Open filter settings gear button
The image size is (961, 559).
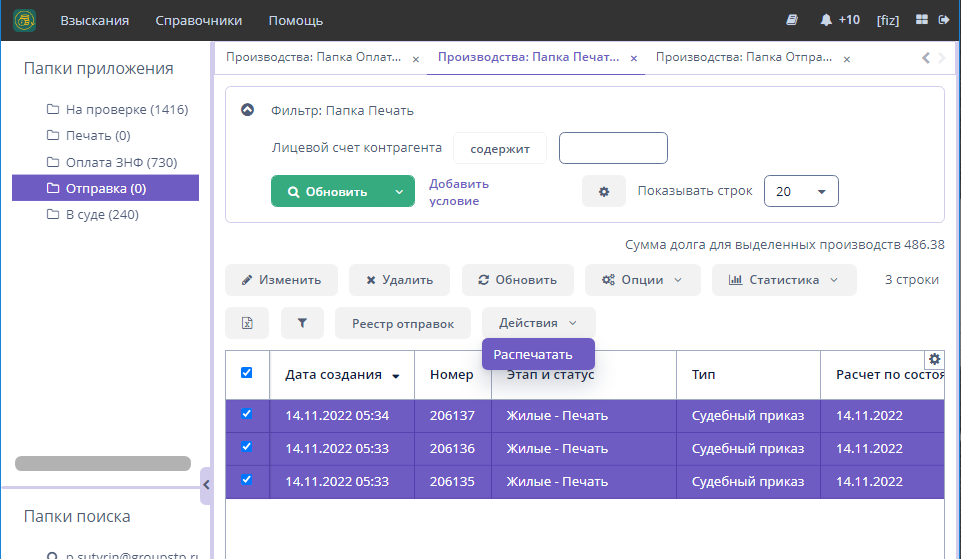pyautogui.click(x=604, y=191)
